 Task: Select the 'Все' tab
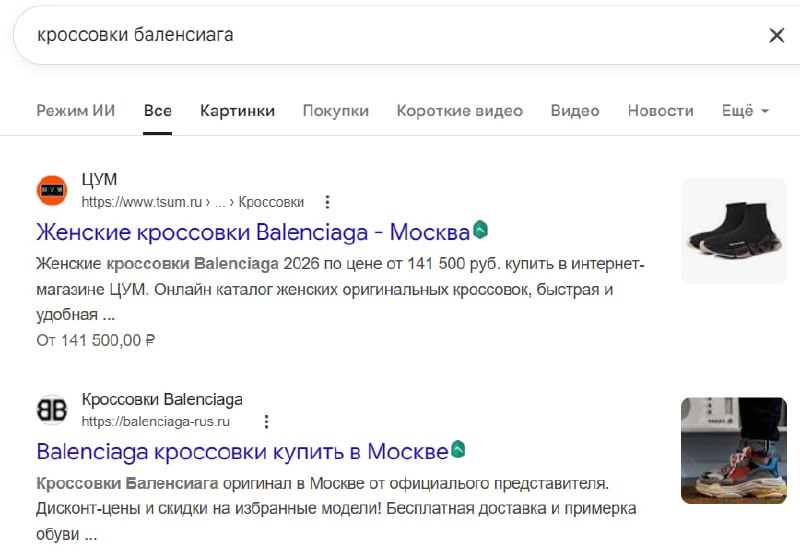pos(157,111)
